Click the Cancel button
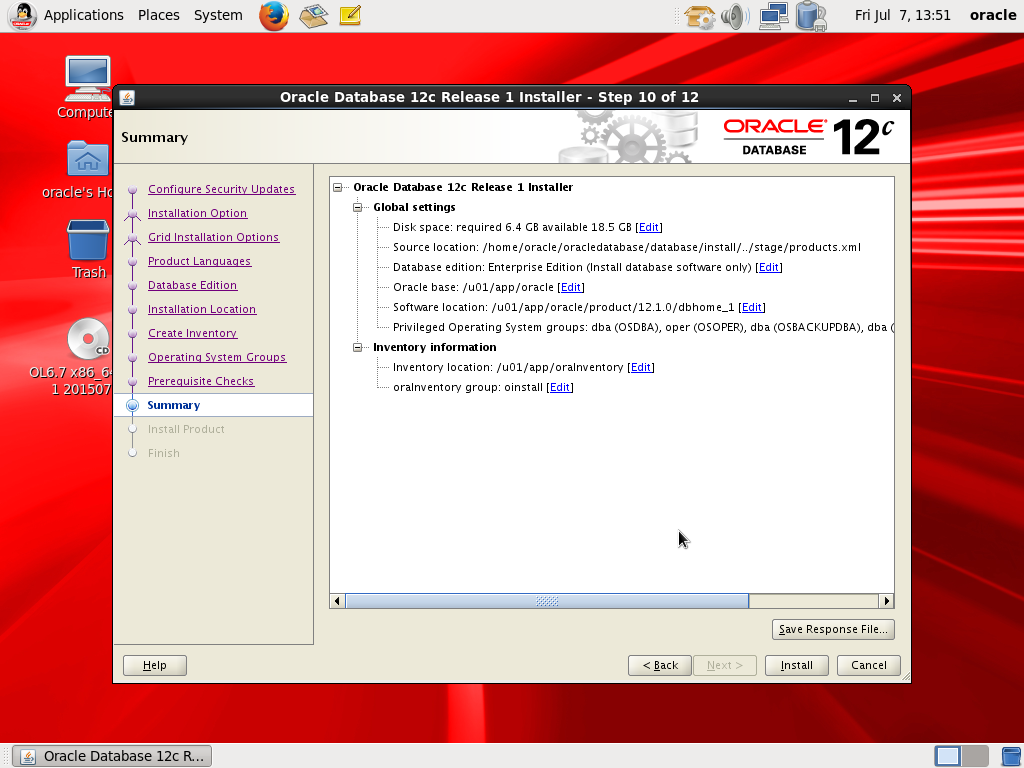The height and width of the screenshot is (768, 1024). coord(869,665)
